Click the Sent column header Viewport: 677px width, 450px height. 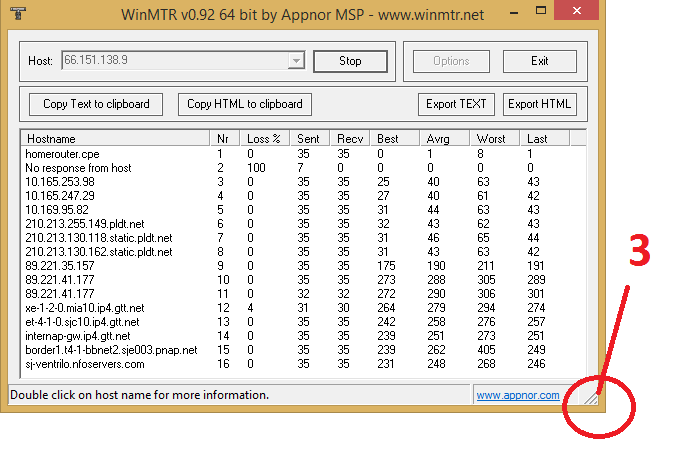coord(310,139)
